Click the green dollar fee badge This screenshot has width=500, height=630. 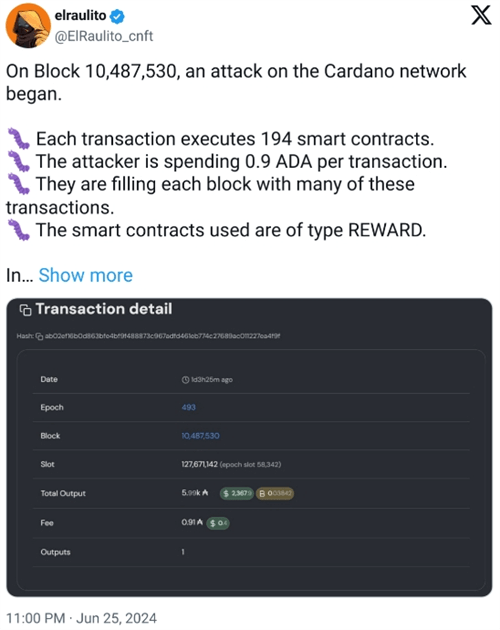[x=218, y=523]
